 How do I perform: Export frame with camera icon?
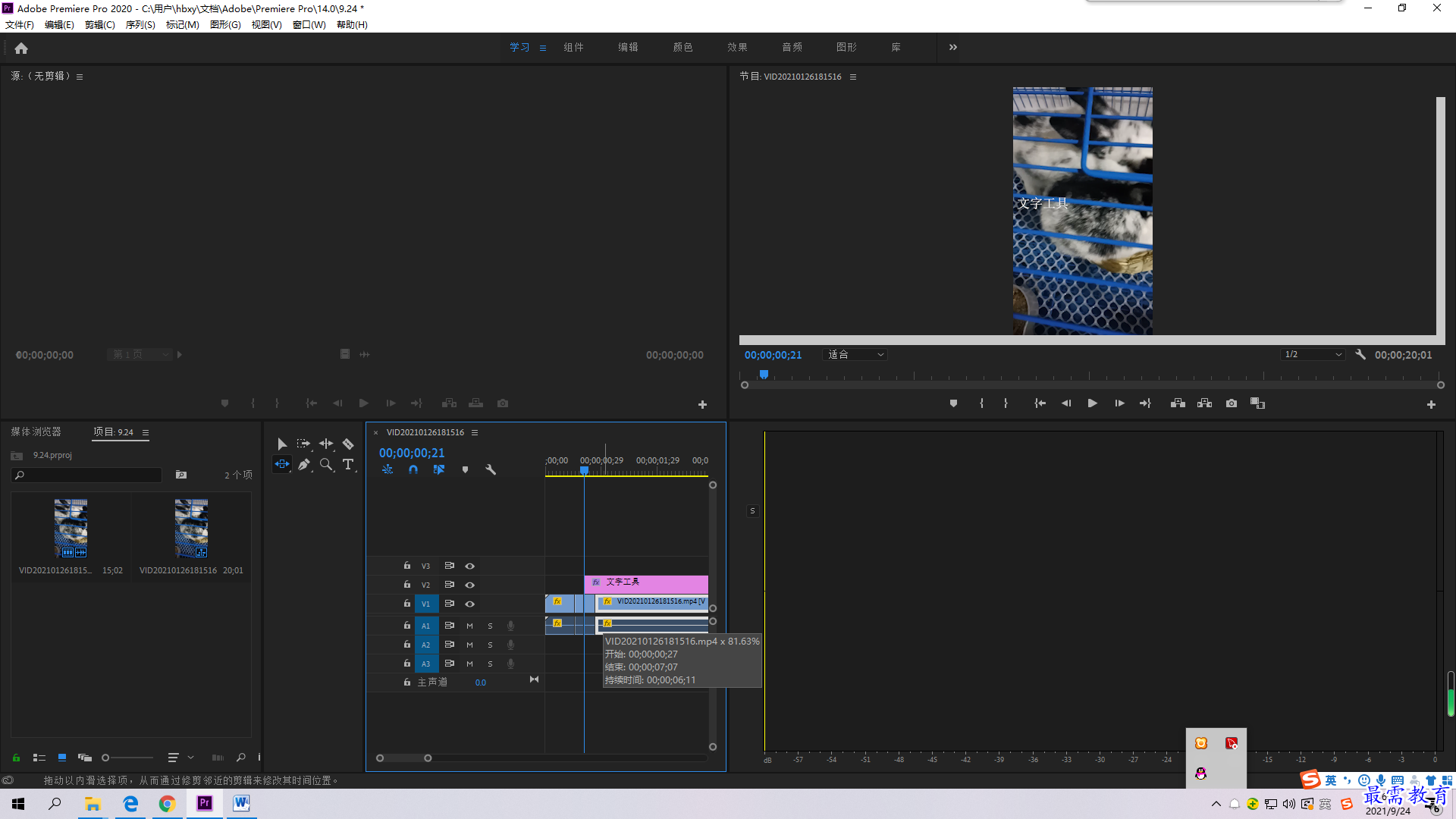[x=1232, y=403]
